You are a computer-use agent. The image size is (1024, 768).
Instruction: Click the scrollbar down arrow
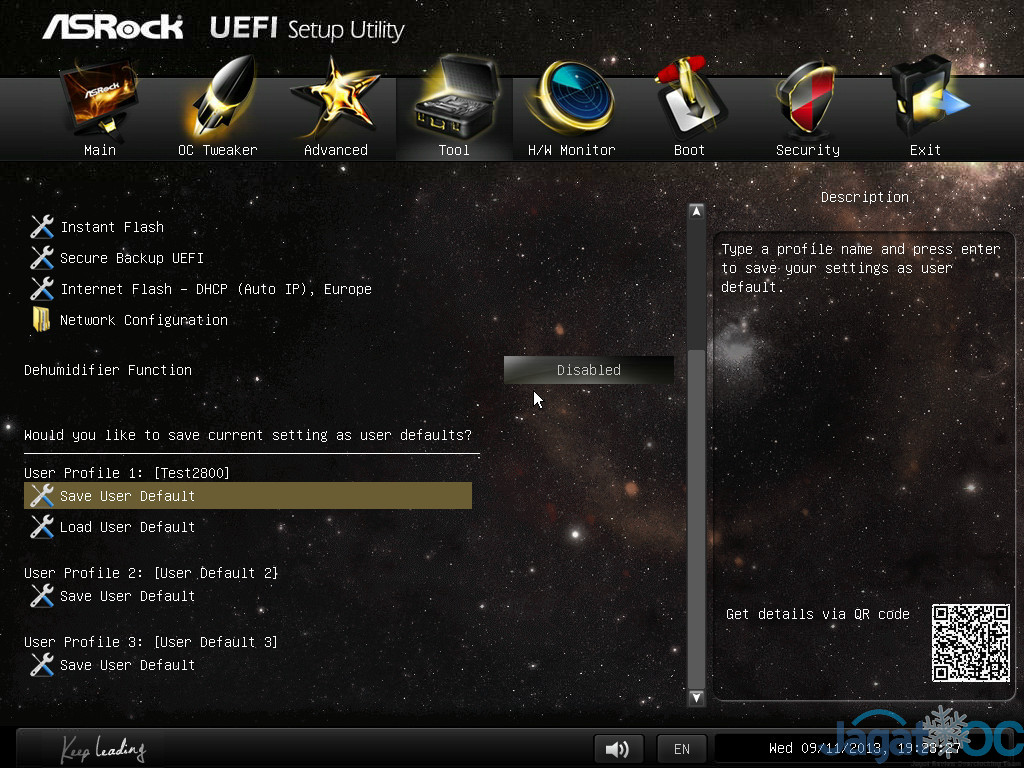tap(697, 697)
